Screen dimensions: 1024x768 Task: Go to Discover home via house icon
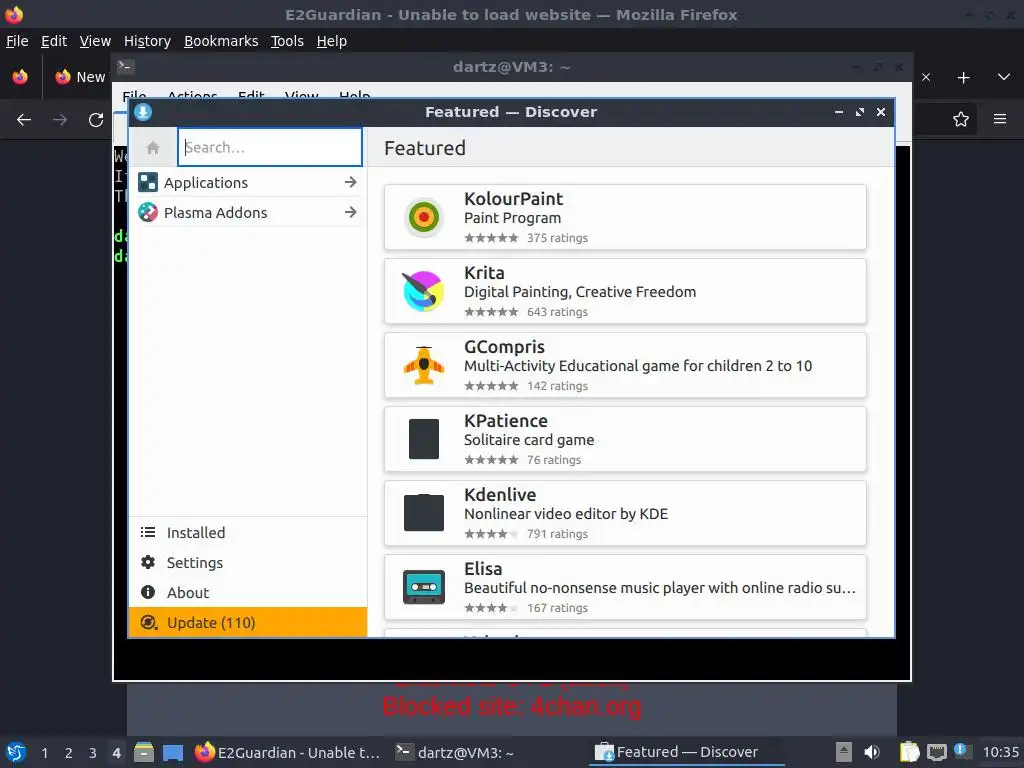click(153, 148)
